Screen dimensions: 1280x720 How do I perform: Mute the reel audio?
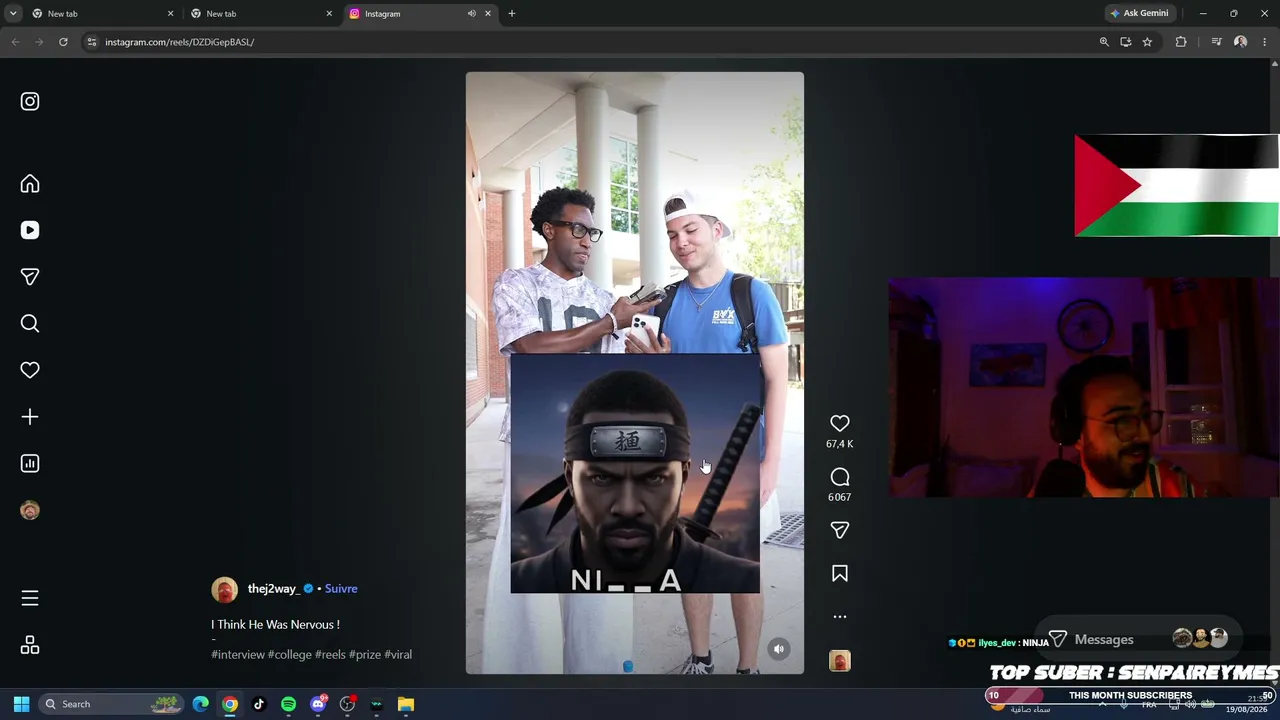tap(779, 649)
